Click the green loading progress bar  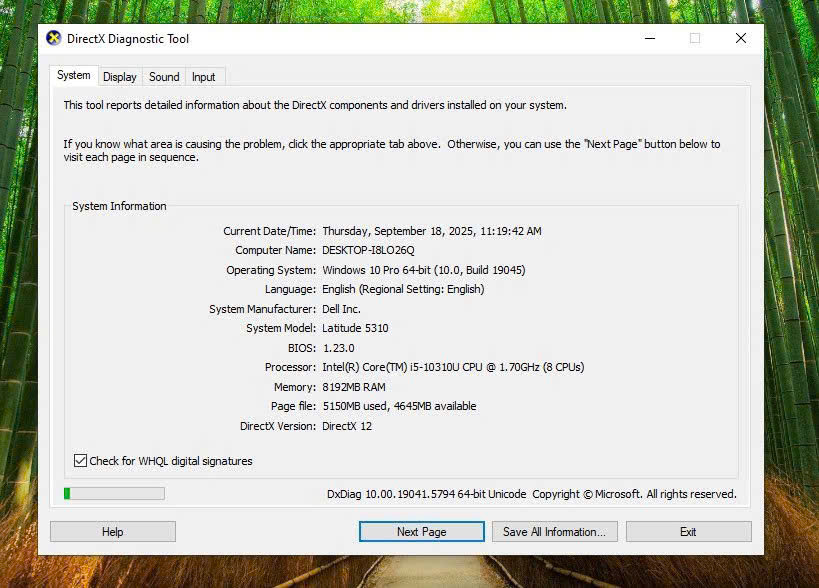[x=114, y=494]
